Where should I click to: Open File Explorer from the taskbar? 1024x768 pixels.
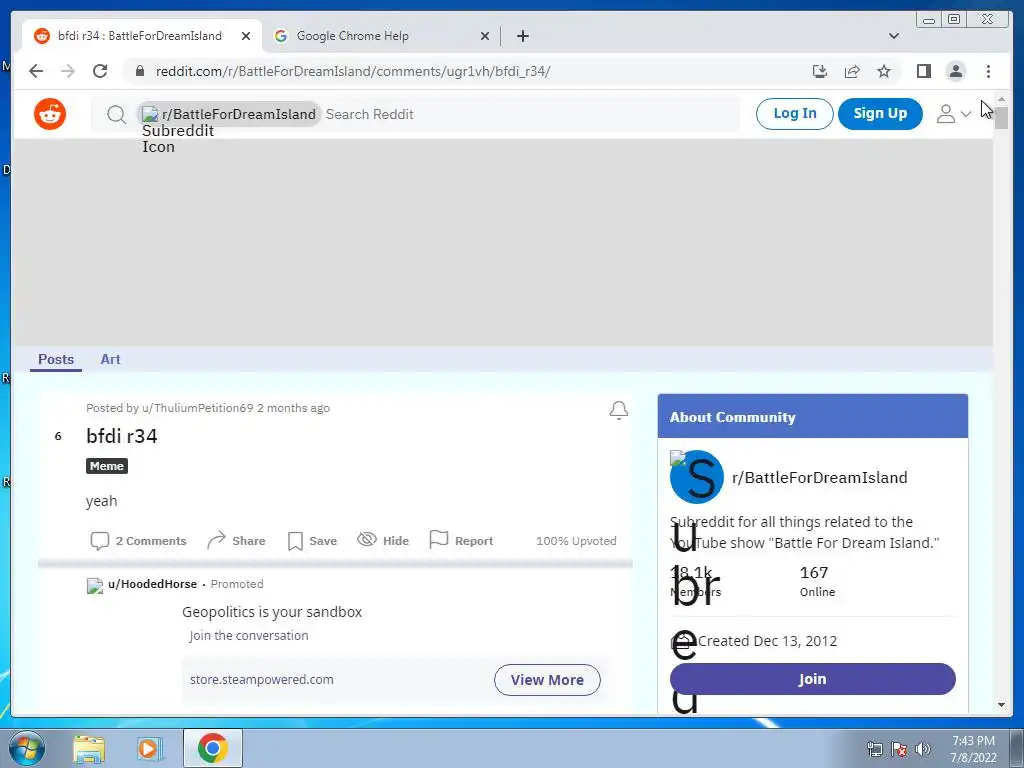click(89, 748)
